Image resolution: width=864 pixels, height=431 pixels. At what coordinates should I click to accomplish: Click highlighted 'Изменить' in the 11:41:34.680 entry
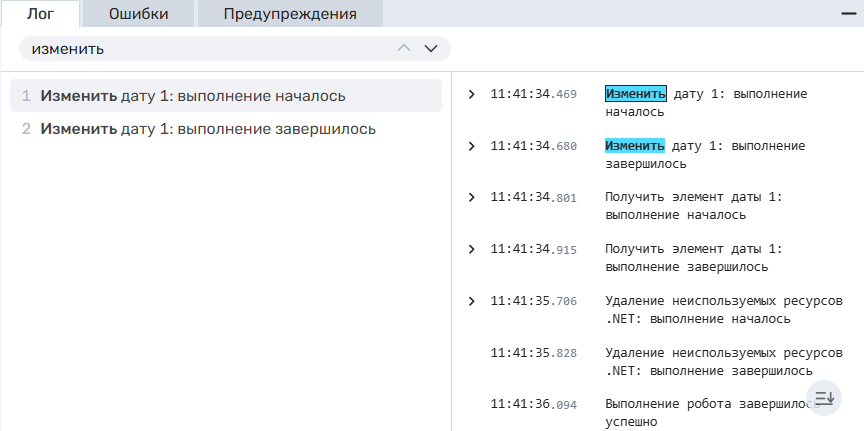(x=635, y=146)
